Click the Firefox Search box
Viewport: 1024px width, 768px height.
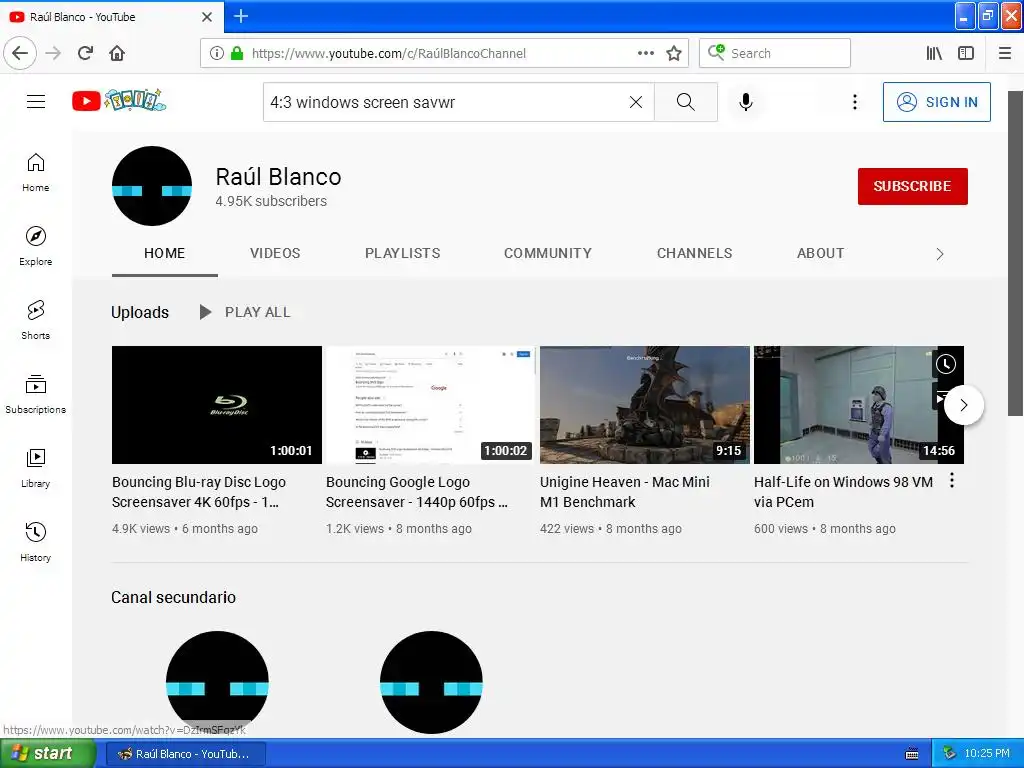pyautogui.click(x=775, y=53)
